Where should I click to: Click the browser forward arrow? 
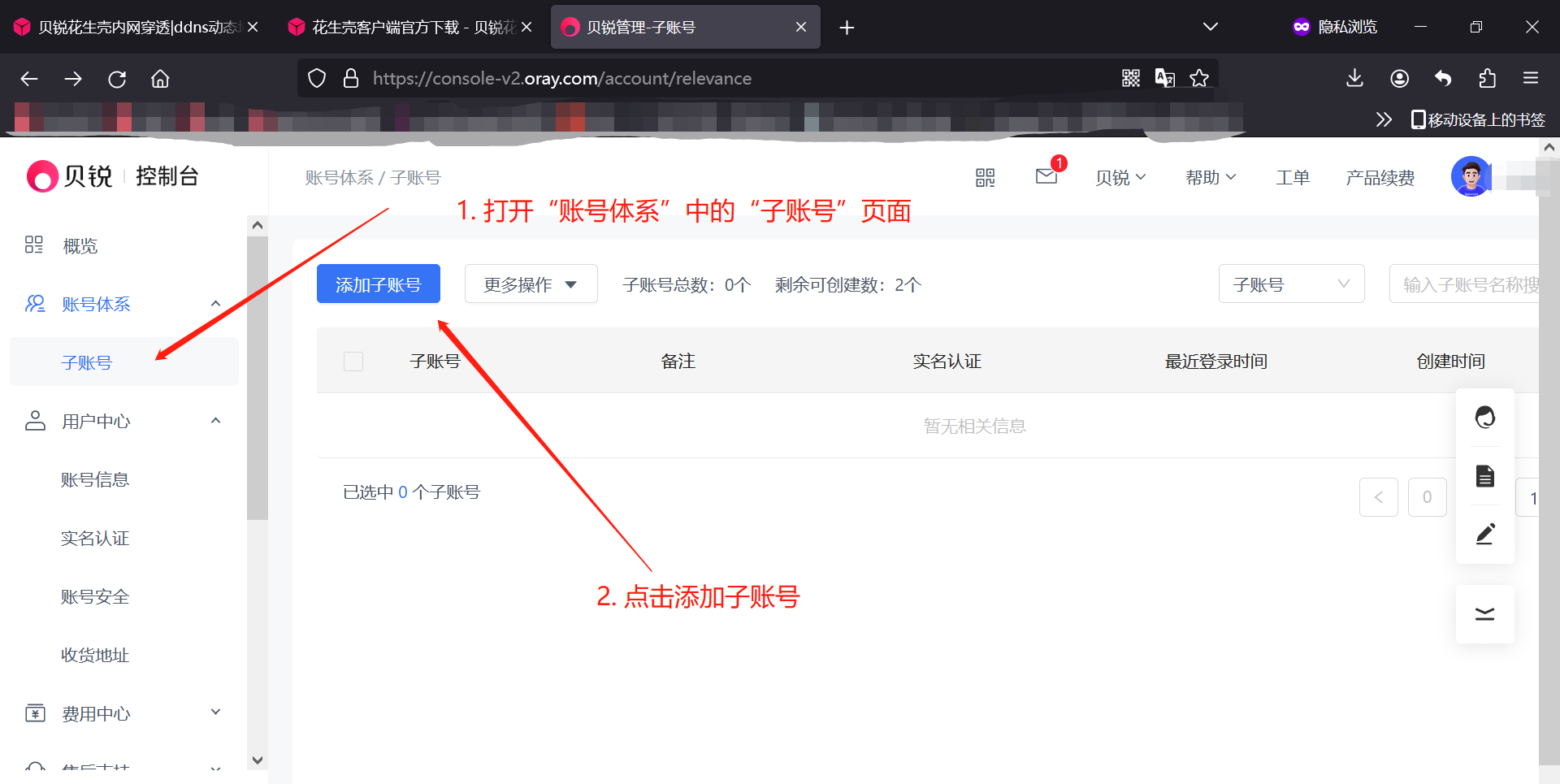click(x=73, y=79)
